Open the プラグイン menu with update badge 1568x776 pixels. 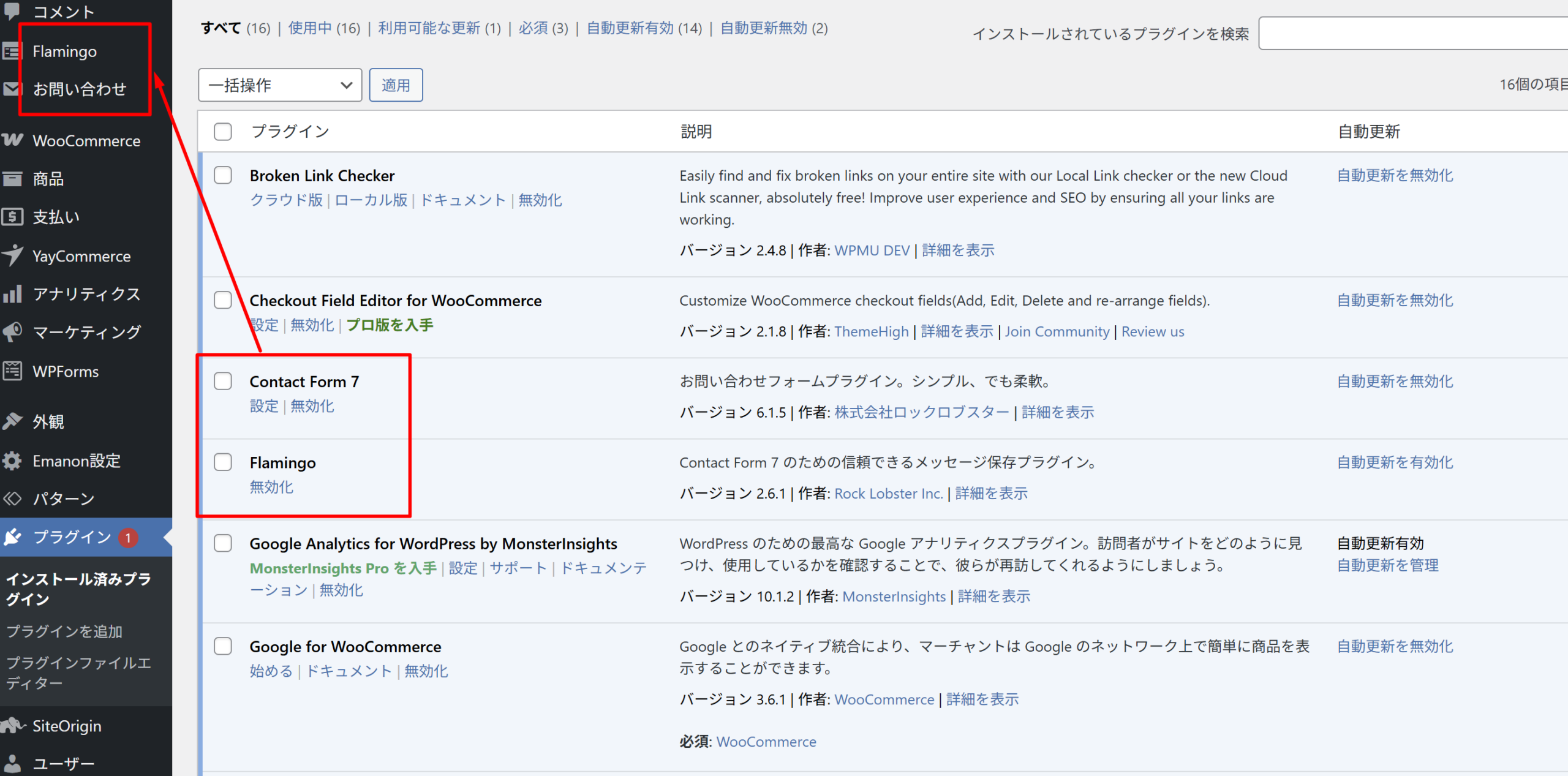pyautogui.click(x=72, y=537)
